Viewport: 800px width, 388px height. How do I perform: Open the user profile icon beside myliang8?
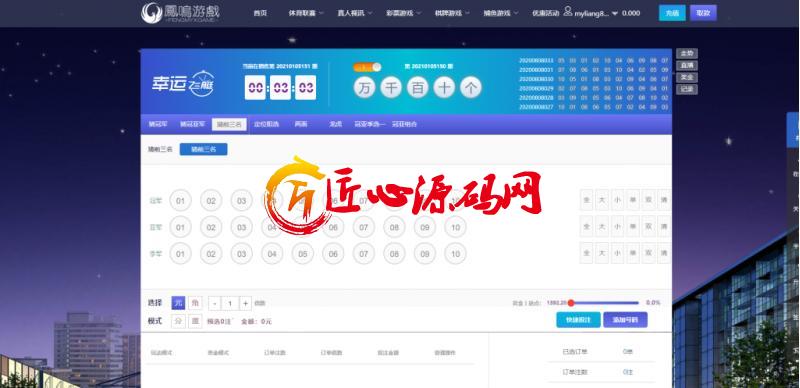tap(568, 11)
